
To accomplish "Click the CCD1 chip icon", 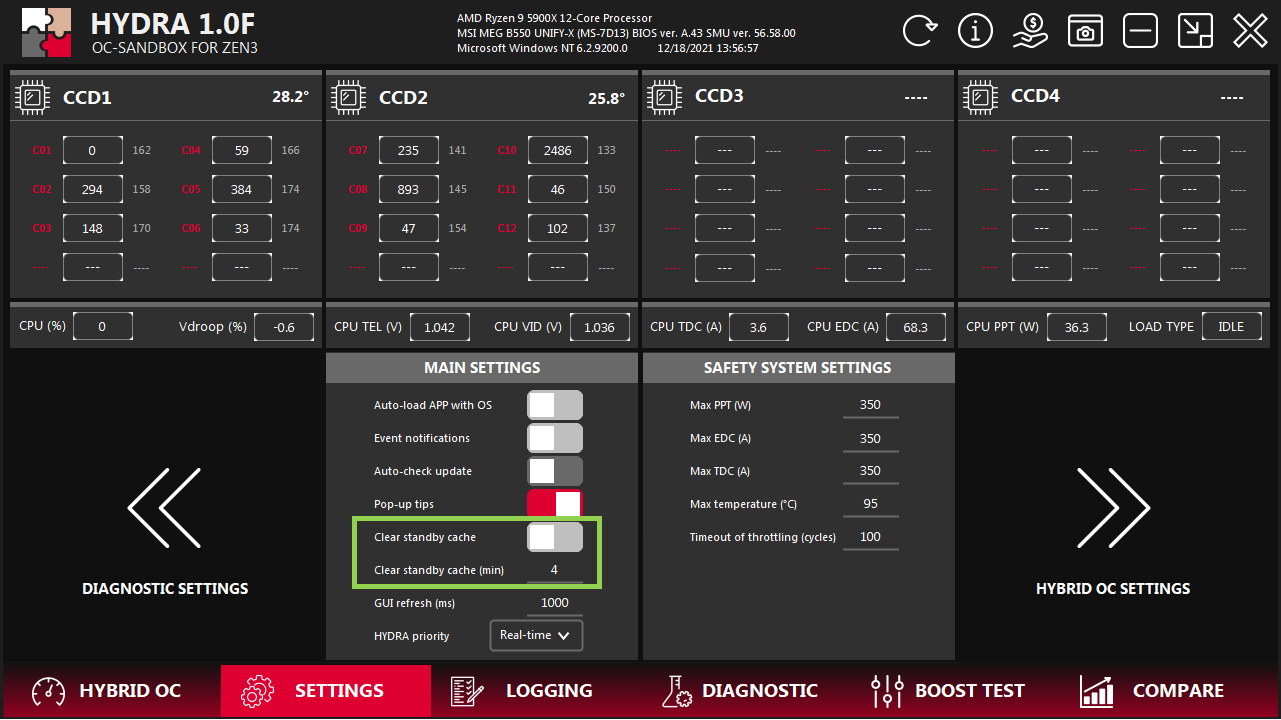I will coord(33,97).
